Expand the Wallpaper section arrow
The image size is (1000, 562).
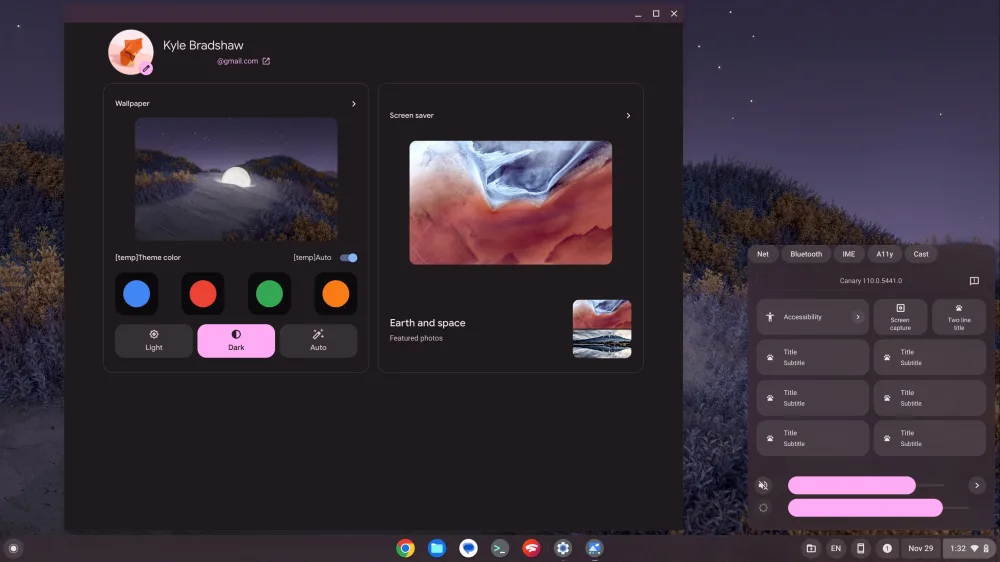tap(353, 104)
